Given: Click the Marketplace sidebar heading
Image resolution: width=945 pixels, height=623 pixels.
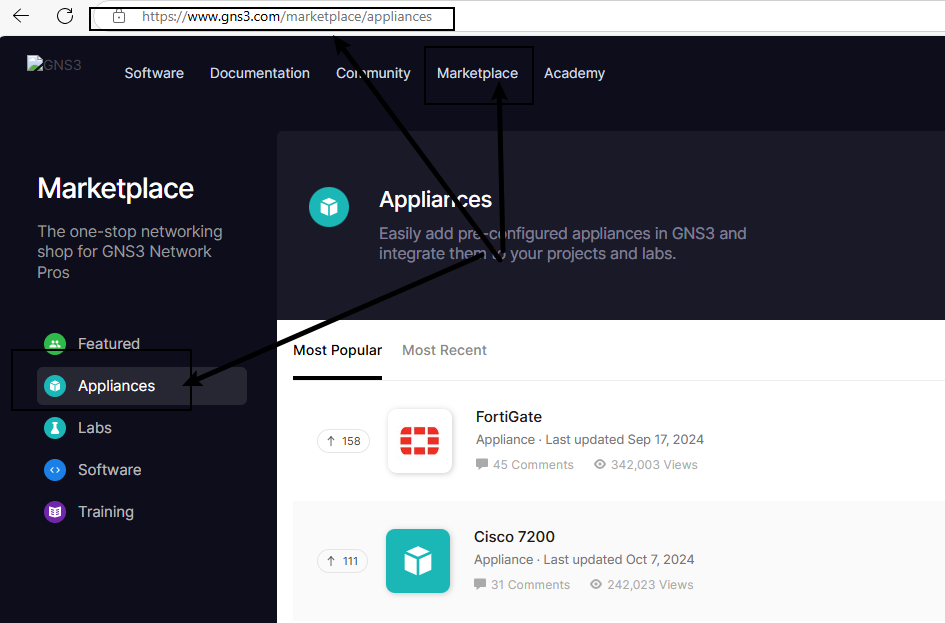Looking at the screenshot, I should (116, 189).
